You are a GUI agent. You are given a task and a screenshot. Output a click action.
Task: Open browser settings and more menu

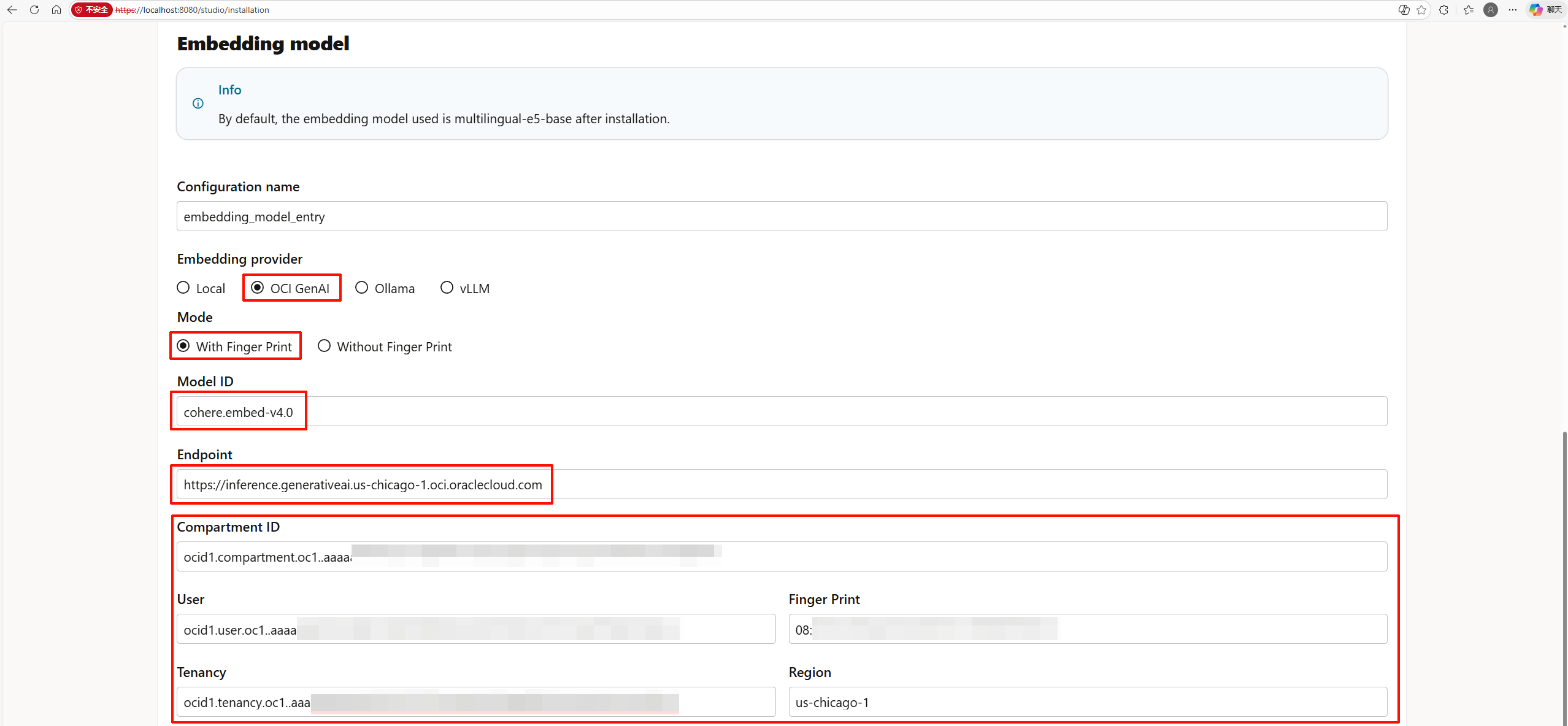1513,10
